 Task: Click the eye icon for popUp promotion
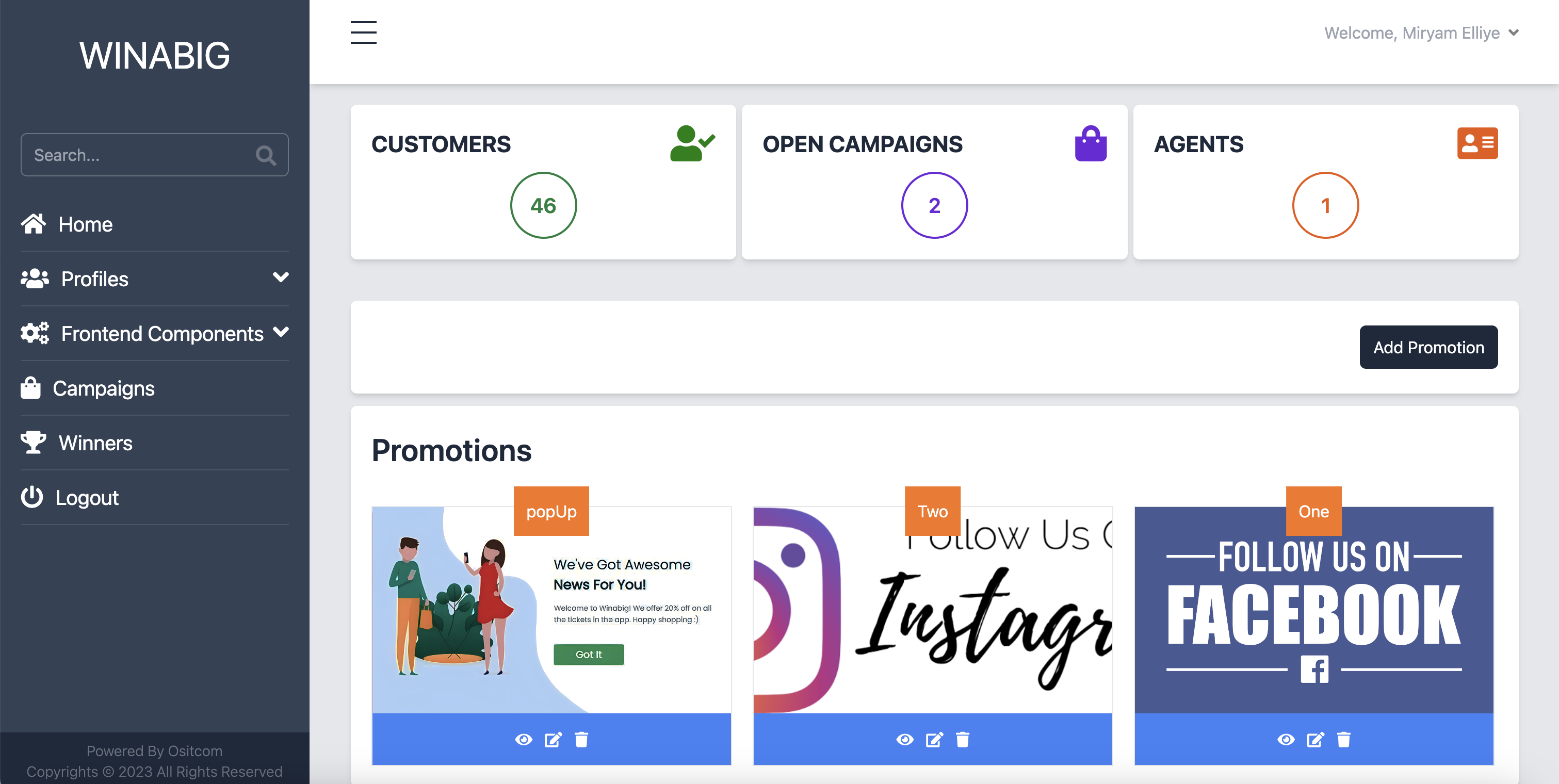pos(524,739)
